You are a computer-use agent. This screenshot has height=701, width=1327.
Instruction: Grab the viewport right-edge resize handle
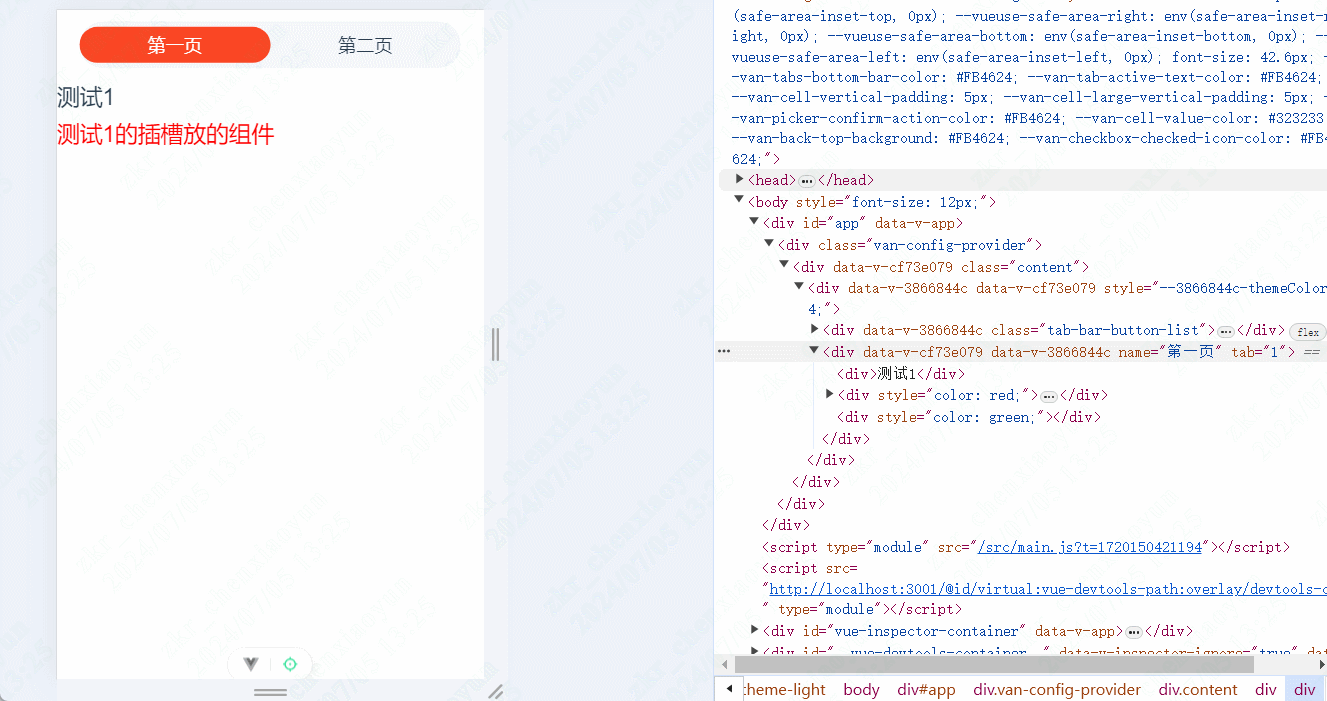tap(496, 344)
